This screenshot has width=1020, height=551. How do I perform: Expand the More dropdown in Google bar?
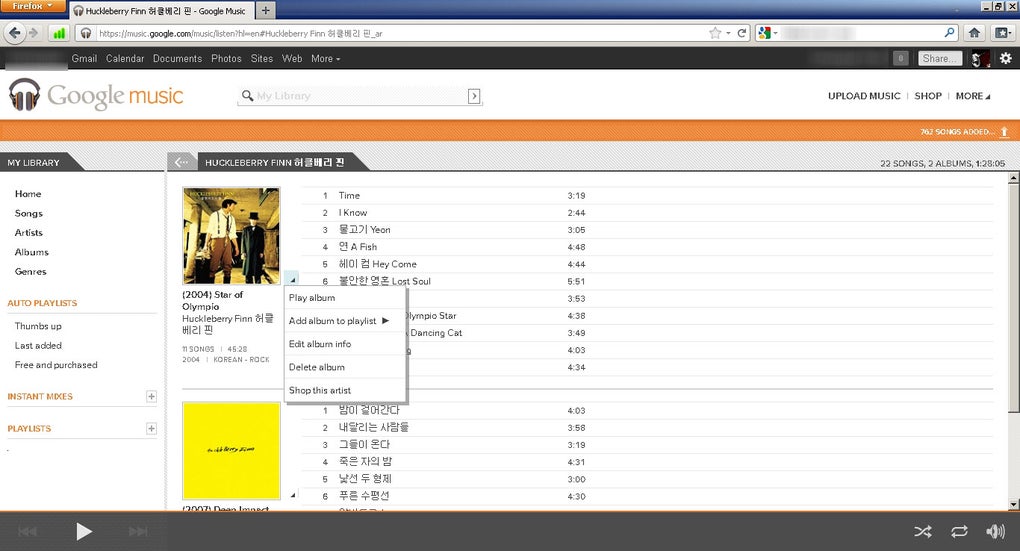point(325,59)
